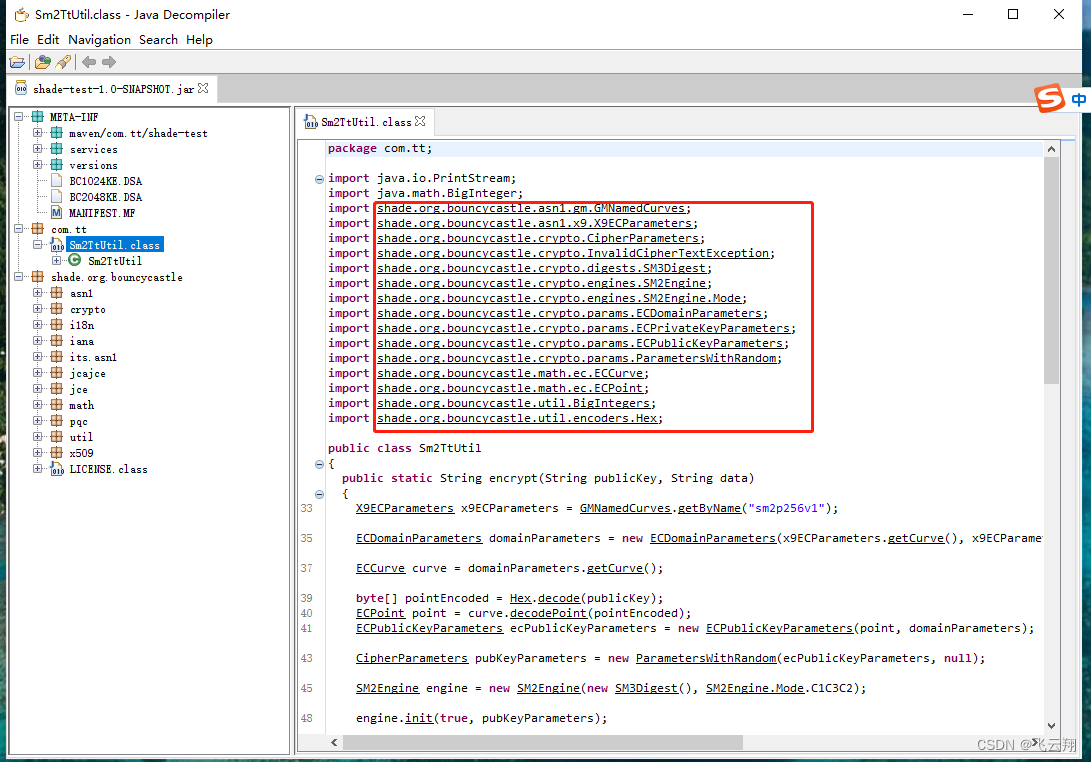Click the Open Type toolbar icon
This screenshot has height=762, width=1091.
pyautogui.click(x=41, y=61)
